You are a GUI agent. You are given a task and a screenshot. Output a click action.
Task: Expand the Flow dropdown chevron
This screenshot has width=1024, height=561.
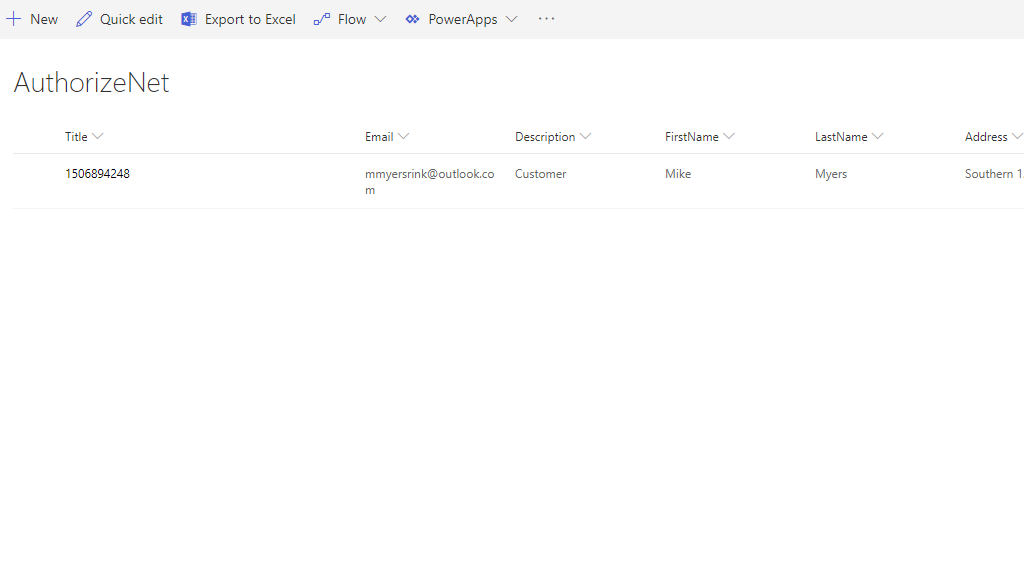click(380, 19)
